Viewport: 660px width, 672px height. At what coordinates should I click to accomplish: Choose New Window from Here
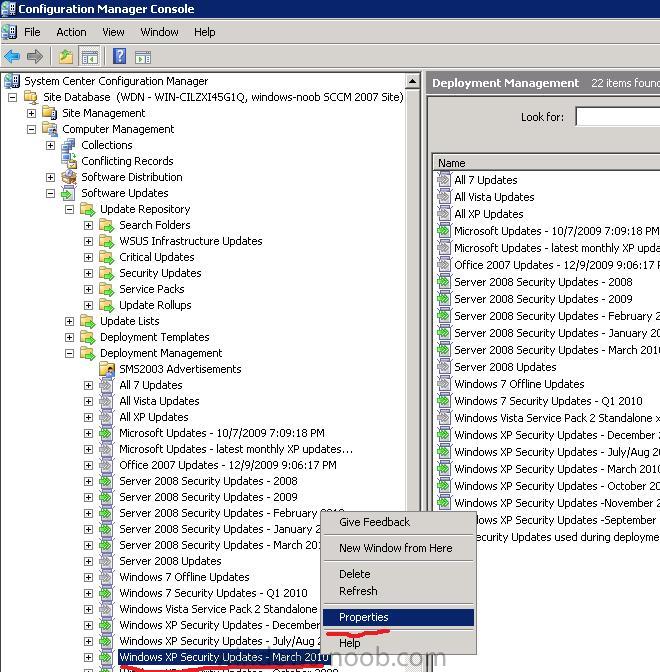tap(398, 548)
